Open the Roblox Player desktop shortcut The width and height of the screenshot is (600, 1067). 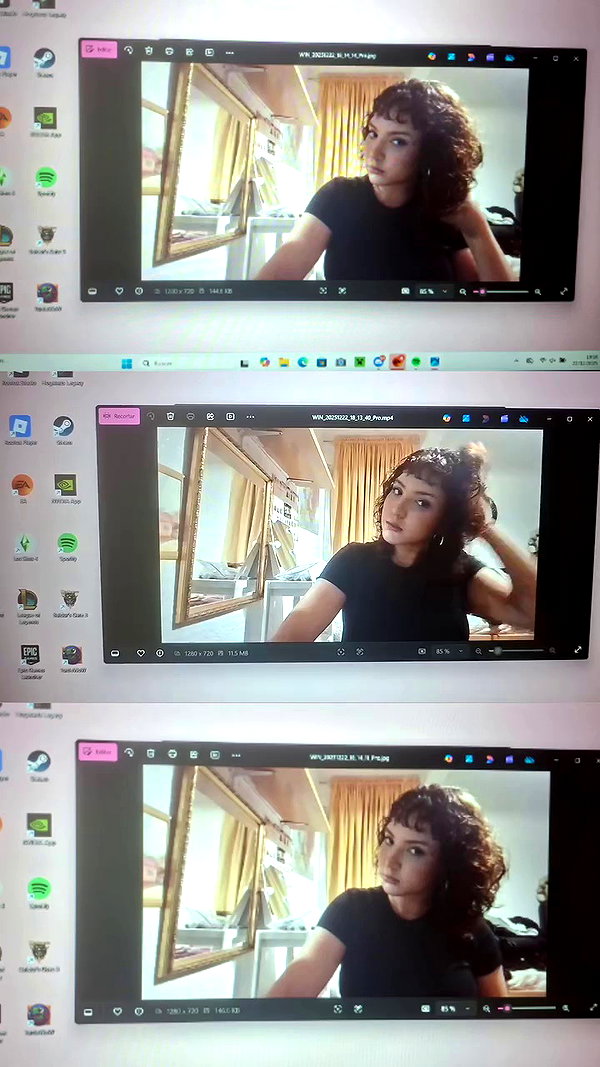click(x=19, y=430)
